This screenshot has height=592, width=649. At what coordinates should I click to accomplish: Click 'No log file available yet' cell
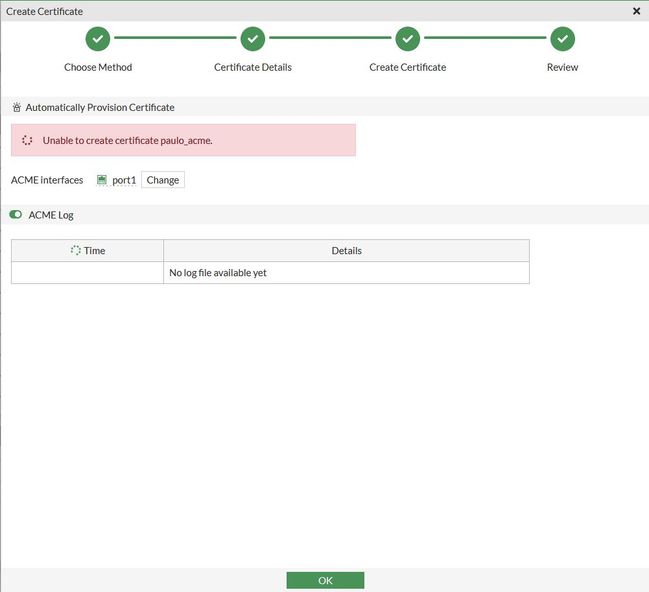tap(346, 273)
